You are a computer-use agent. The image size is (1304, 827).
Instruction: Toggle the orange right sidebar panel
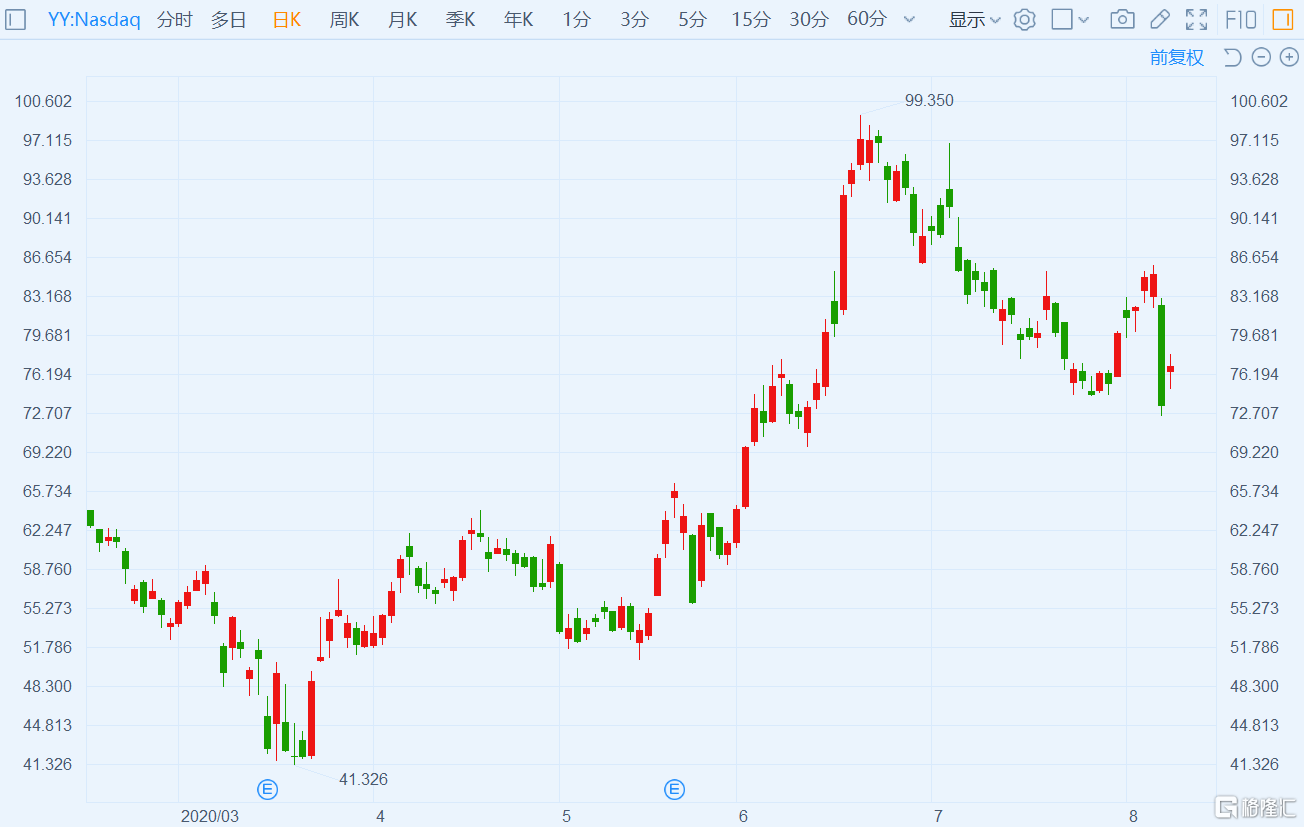1281,20
